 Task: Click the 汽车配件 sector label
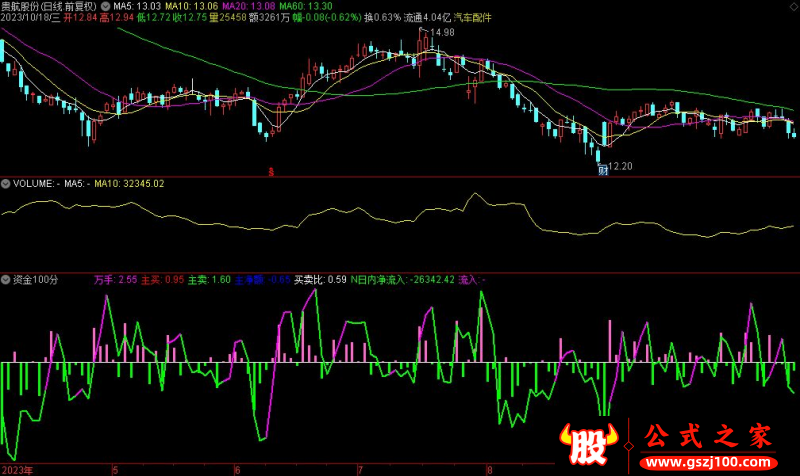[473, 18]
